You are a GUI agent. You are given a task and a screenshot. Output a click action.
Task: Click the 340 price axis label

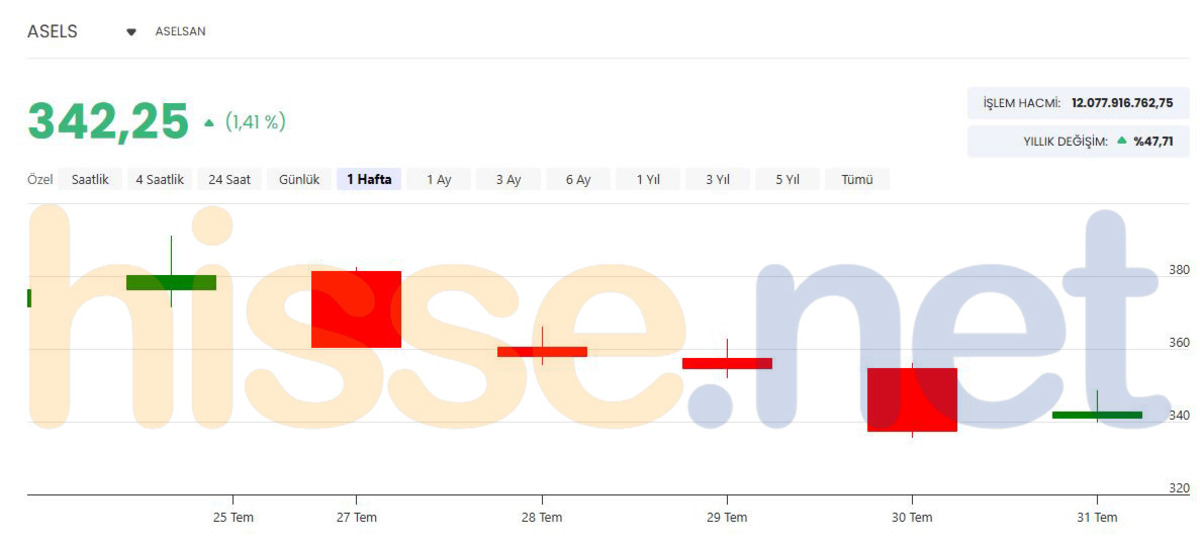coord(1179,415)
